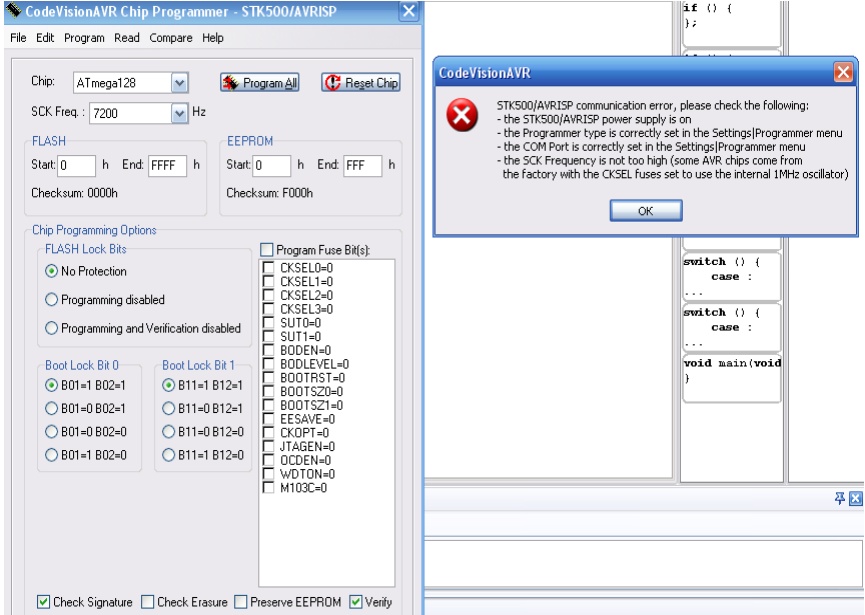Click the EEPROM Start address field

coord(273,165)
